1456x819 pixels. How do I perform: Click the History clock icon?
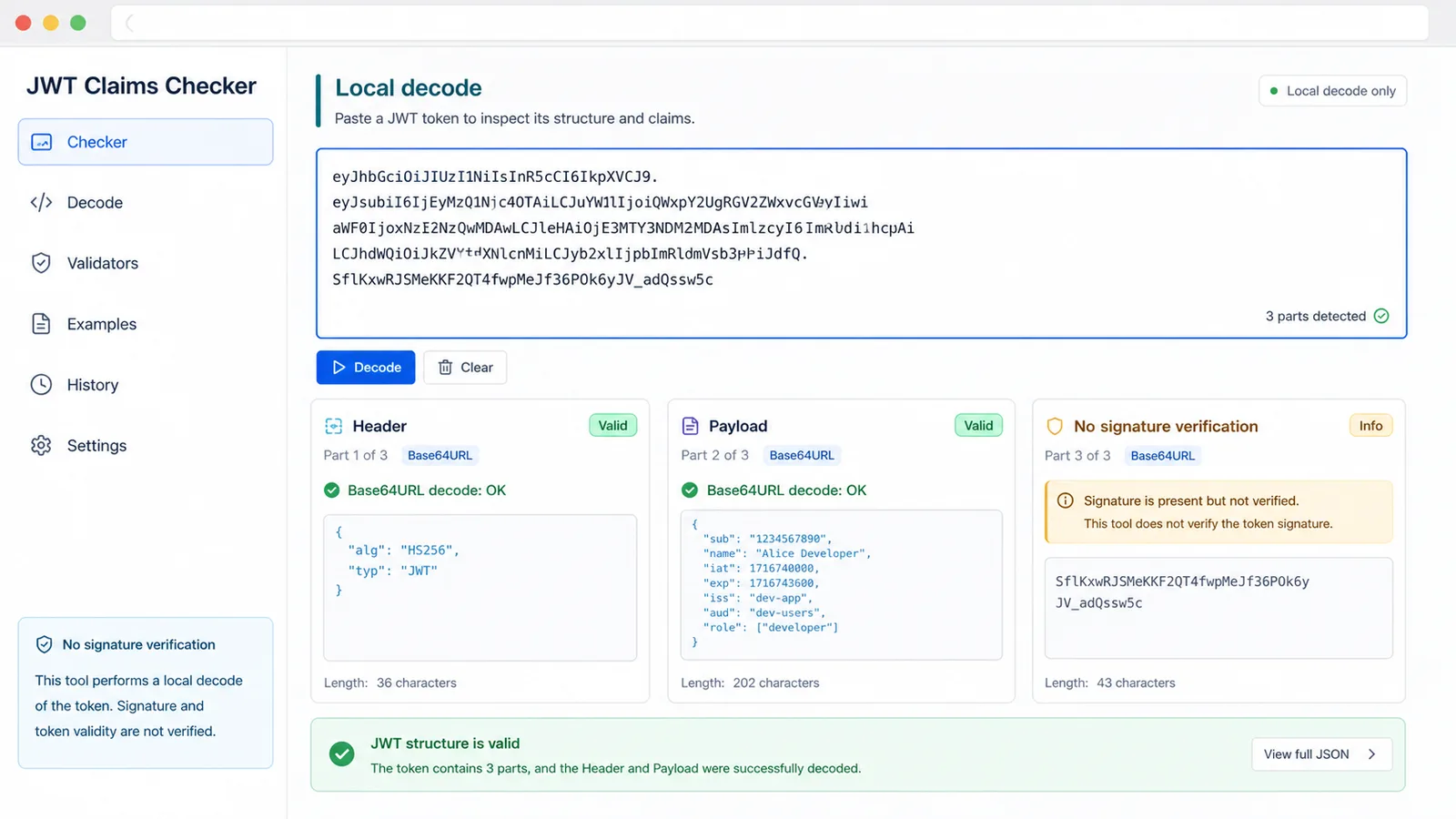pyautogui.click(x=41, y=385)
